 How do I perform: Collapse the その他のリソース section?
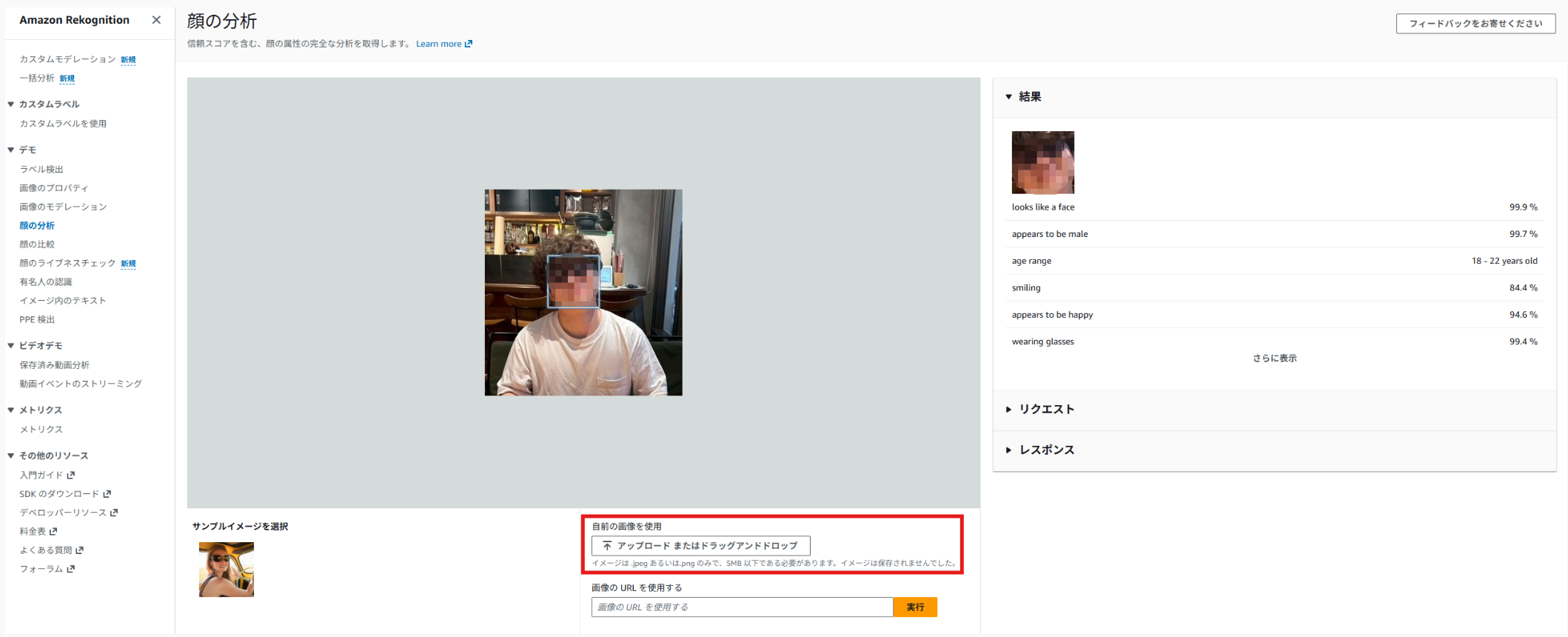(x=11, y=456)
